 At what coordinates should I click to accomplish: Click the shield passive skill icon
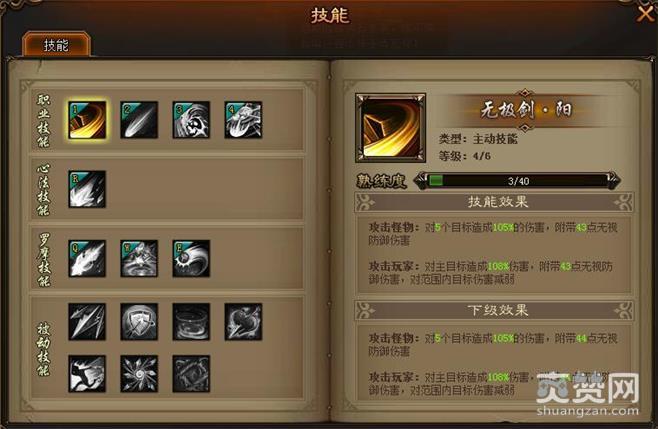pos(139,322)
